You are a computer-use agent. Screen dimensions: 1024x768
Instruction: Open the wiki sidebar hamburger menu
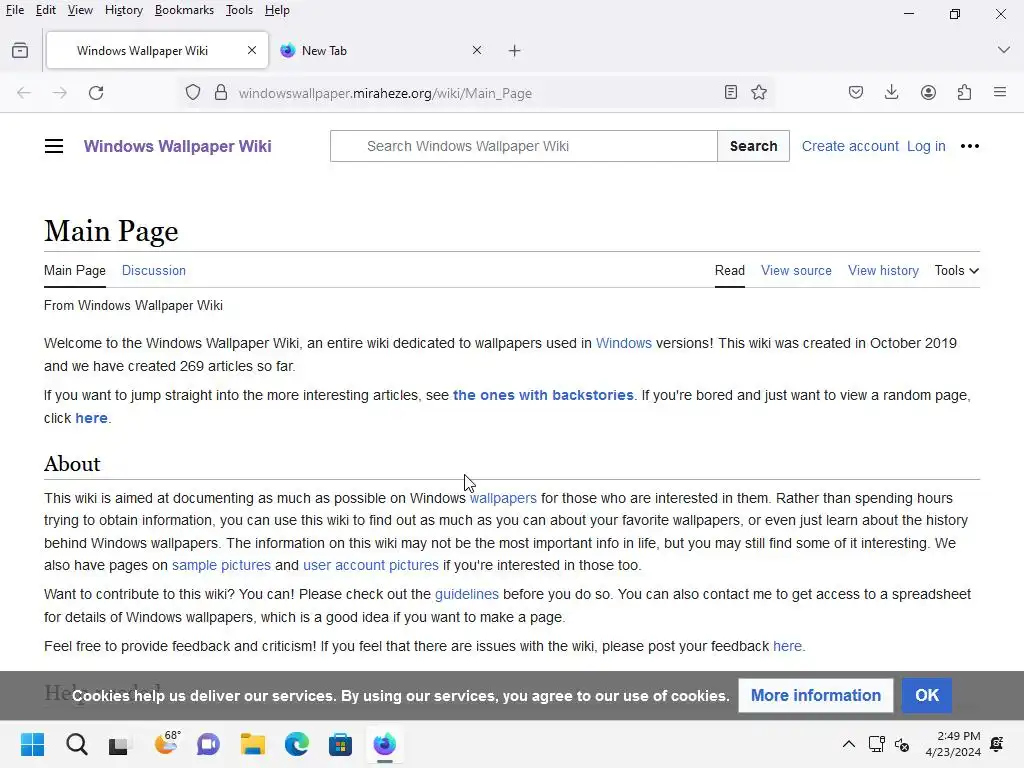click(54, 146)
